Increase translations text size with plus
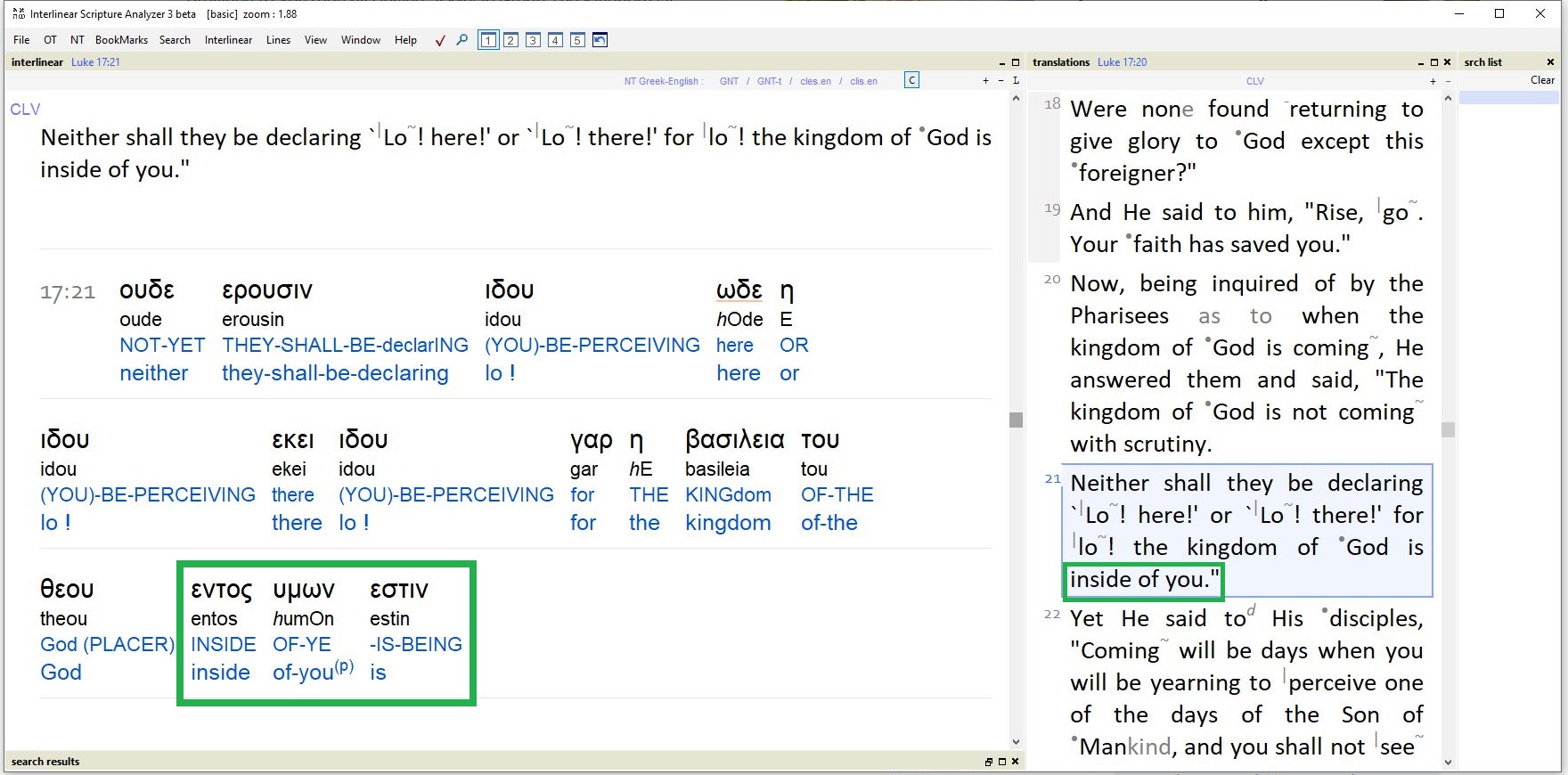 (1433, 81)
